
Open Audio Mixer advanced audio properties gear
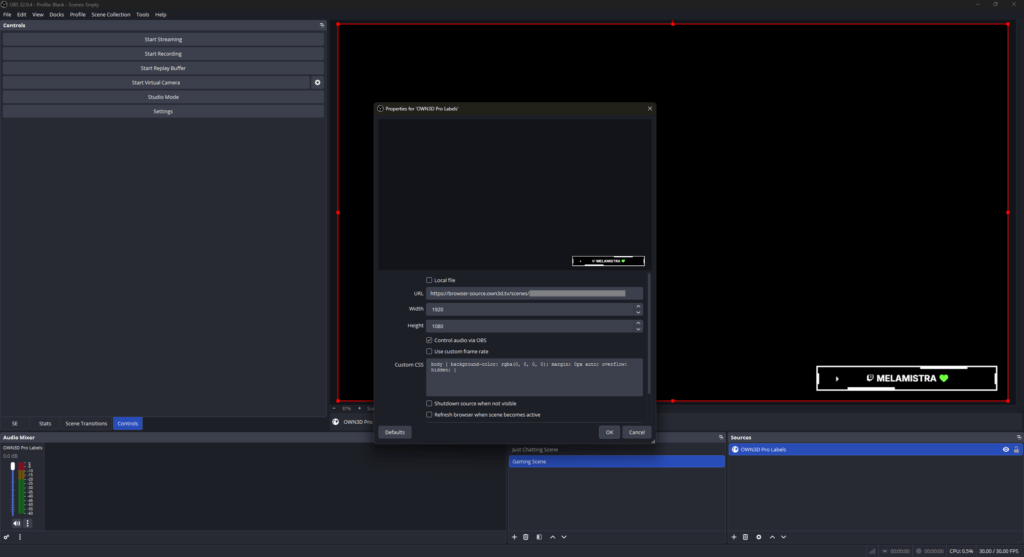[6, 537]
